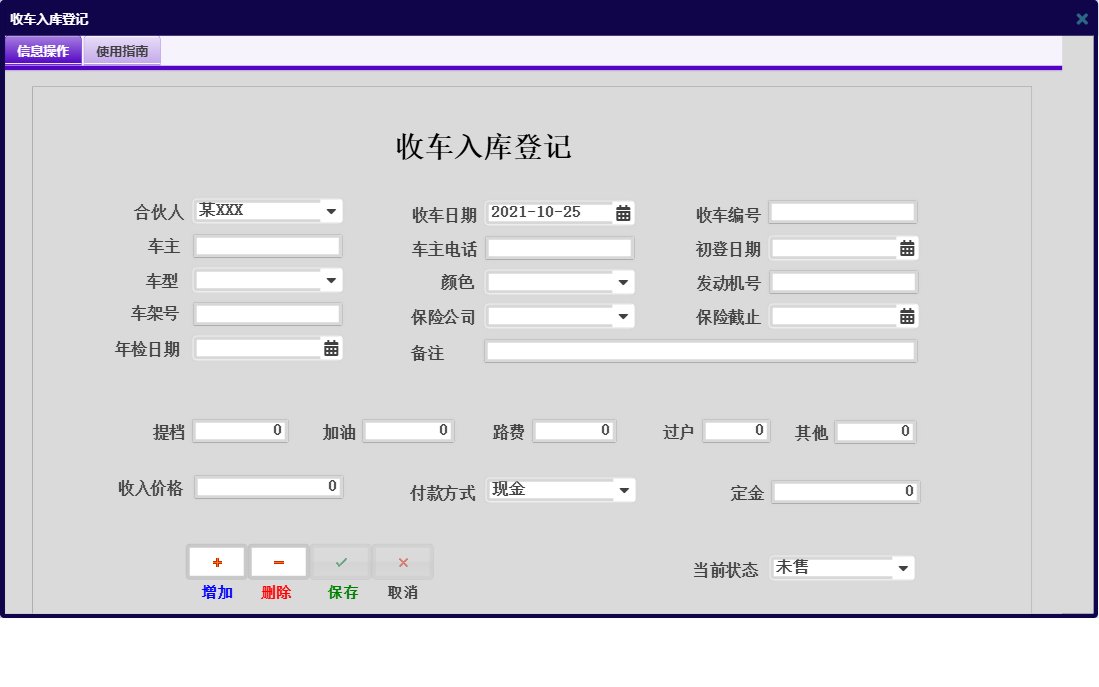Expand the 车型 dropdown

point(331,281)
